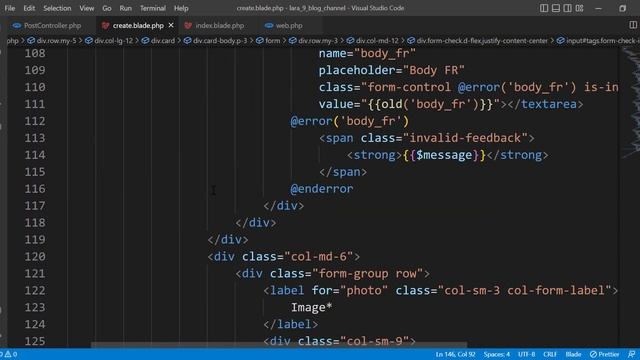Open div.col-lg-12 breadcrumb dropdown
Image resolution: width=640 pixels, height=360 pixels.
pos(109,41)
